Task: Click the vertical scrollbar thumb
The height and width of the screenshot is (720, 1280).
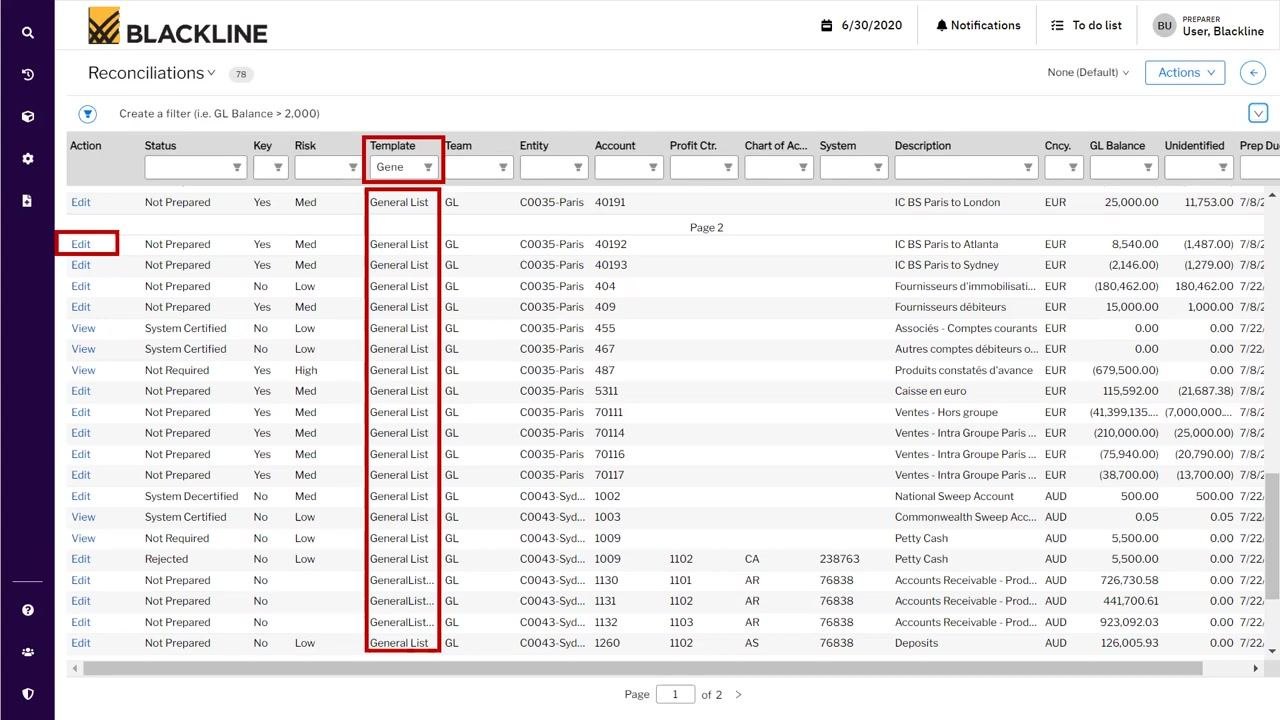Action: tap(1272, 534)
